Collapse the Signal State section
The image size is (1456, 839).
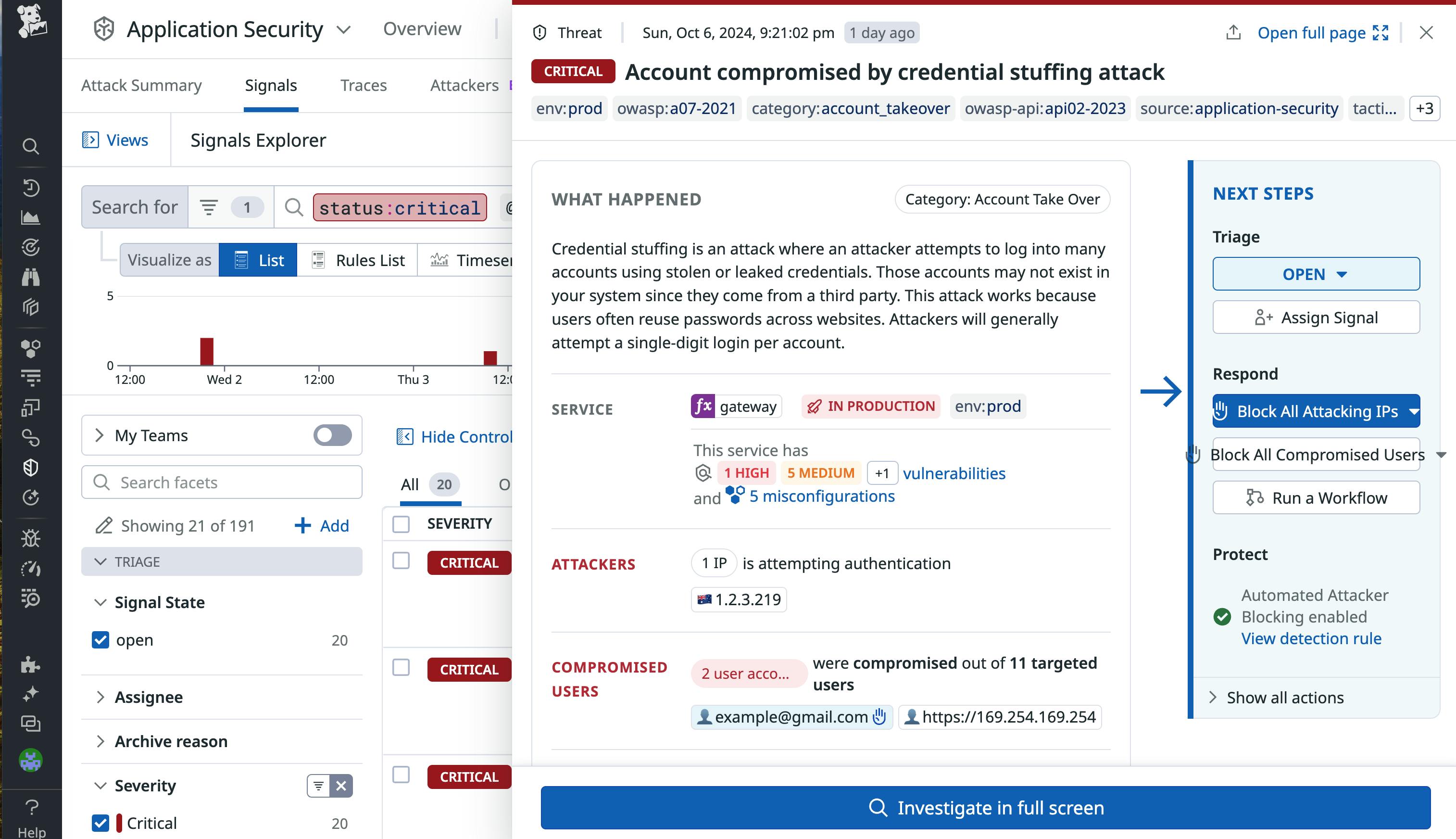coord(101,602)
